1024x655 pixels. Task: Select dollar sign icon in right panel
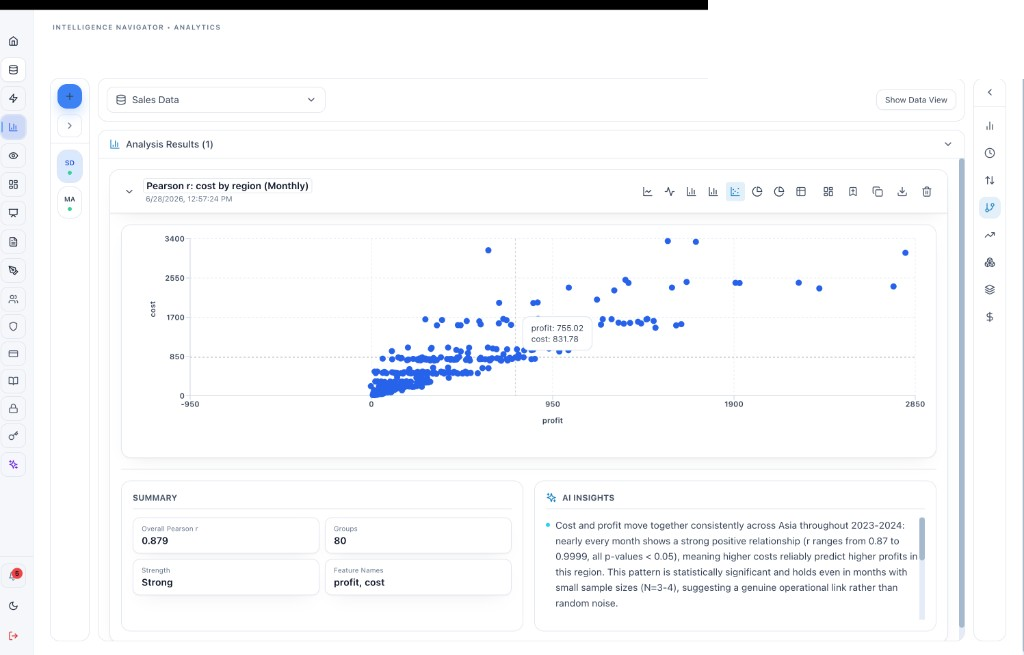[989, 317]
